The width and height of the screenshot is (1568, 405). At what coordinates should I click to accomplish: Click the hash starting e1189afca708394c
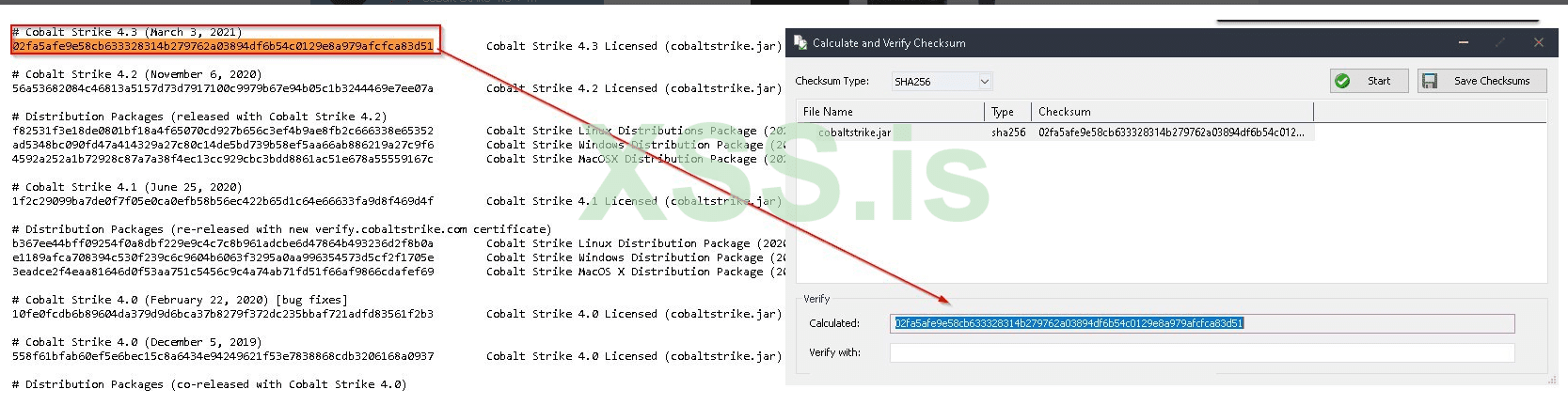tap(223, 257)
